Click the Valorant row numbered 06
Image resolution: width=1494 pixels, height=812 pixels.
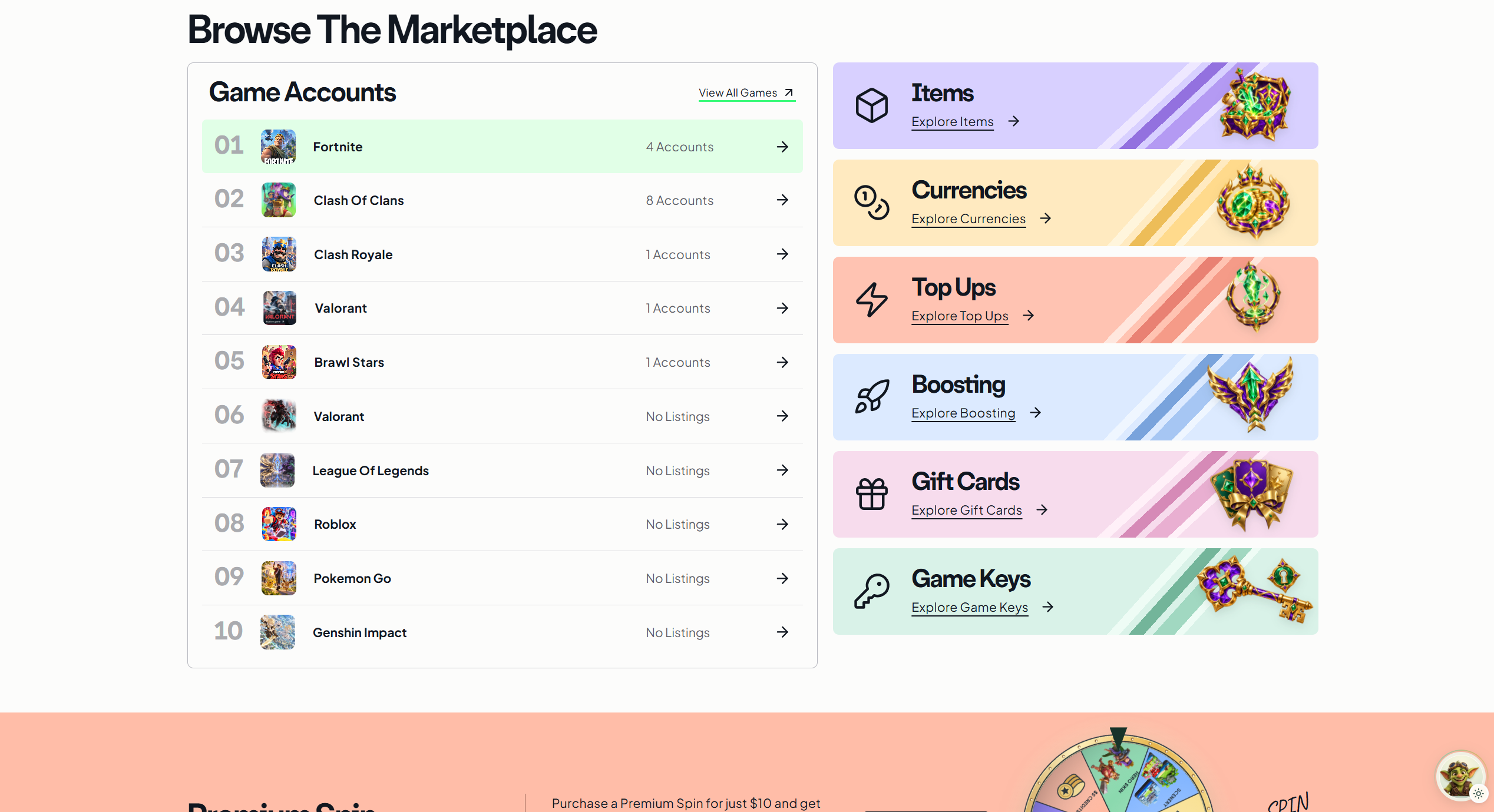pyautogui.click(x=503, y=416)
